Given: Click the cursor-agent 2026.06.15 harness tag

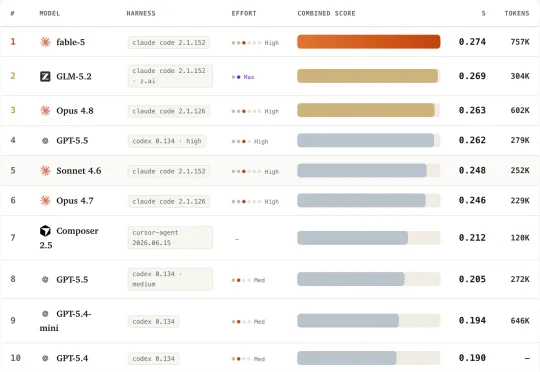Looking at the screenshot, I should [x=170, y=238].
